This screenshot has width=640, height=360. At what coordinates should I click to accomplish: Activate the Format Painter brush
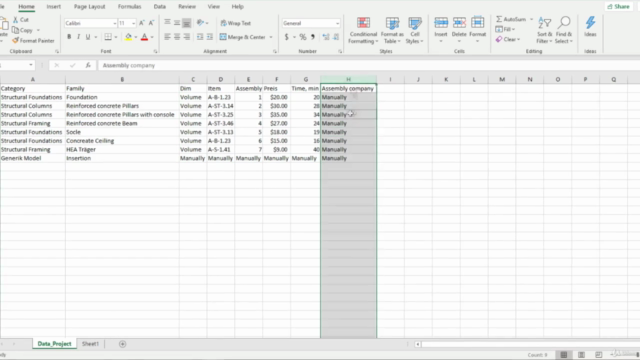[x=16, y=40]
